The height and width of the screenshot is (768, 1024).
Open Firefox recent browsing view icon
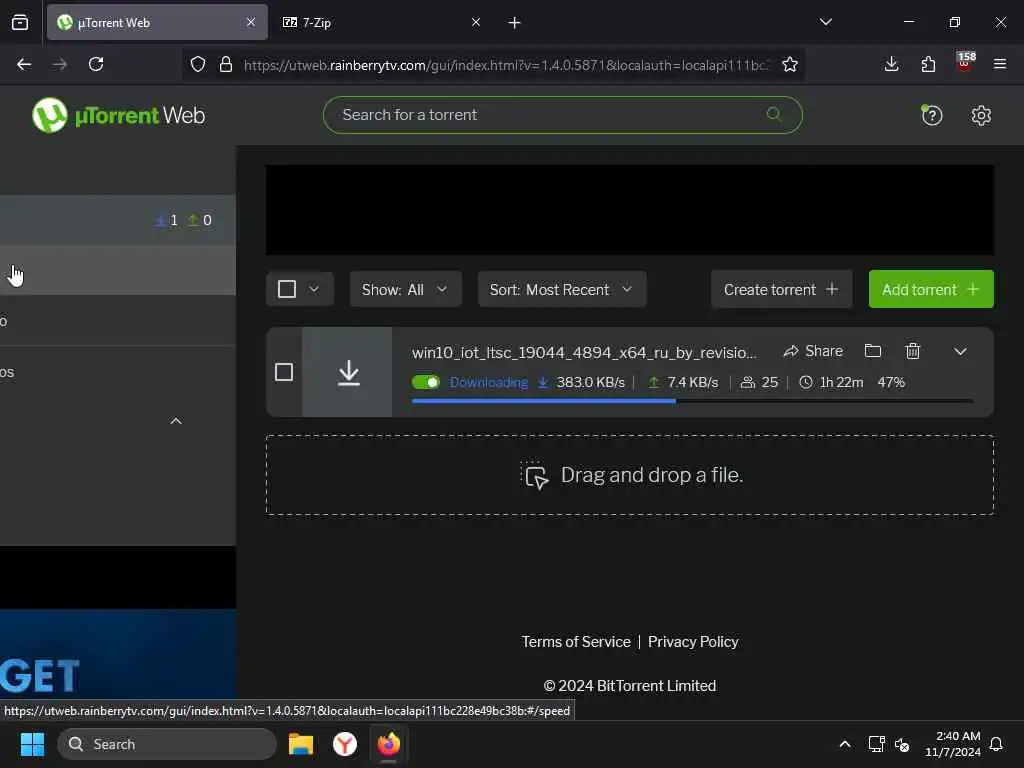tap(20, 22)
